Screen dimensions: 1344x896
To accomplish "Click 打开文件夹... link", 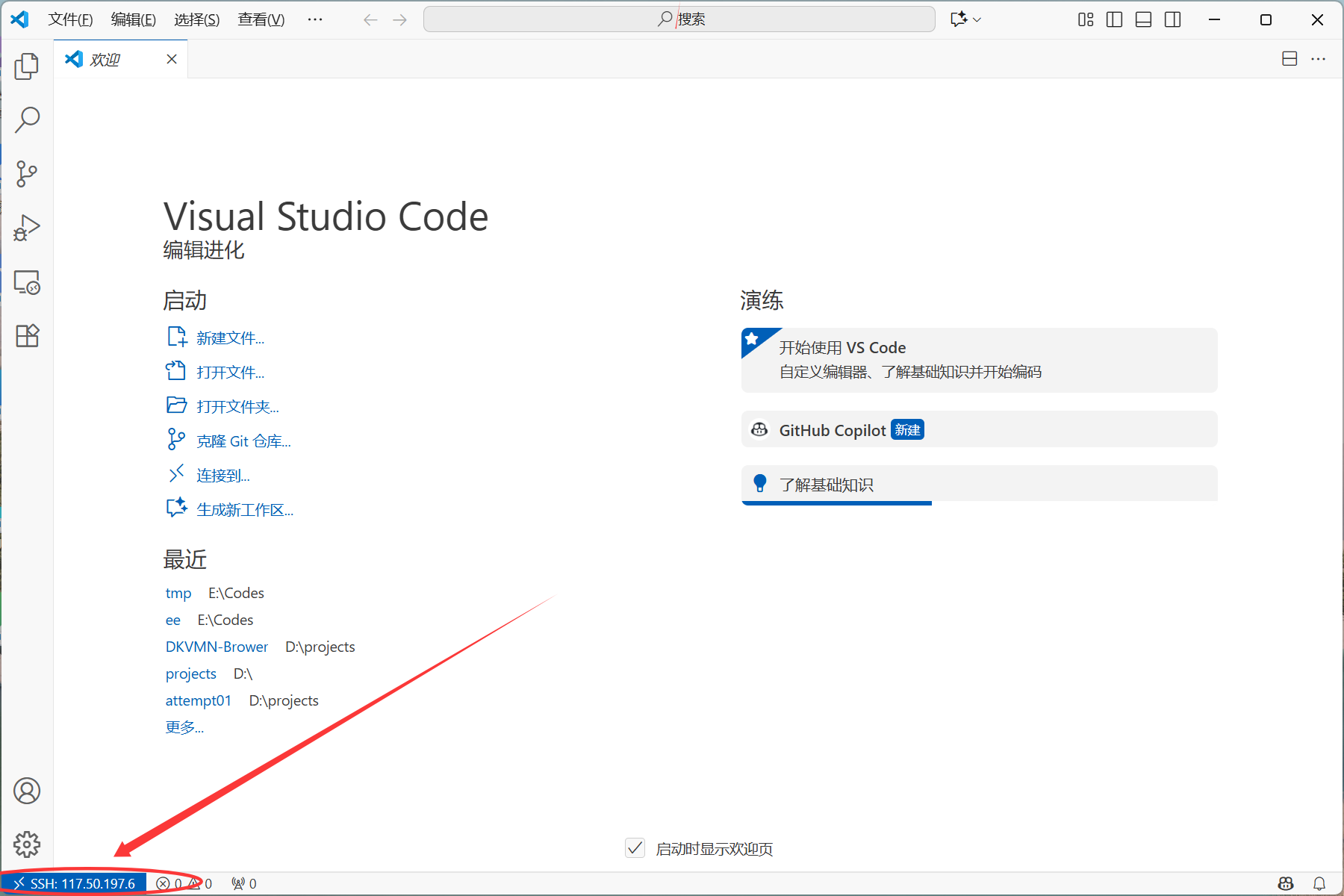I will pyautogui.click(x=238, y=407).
